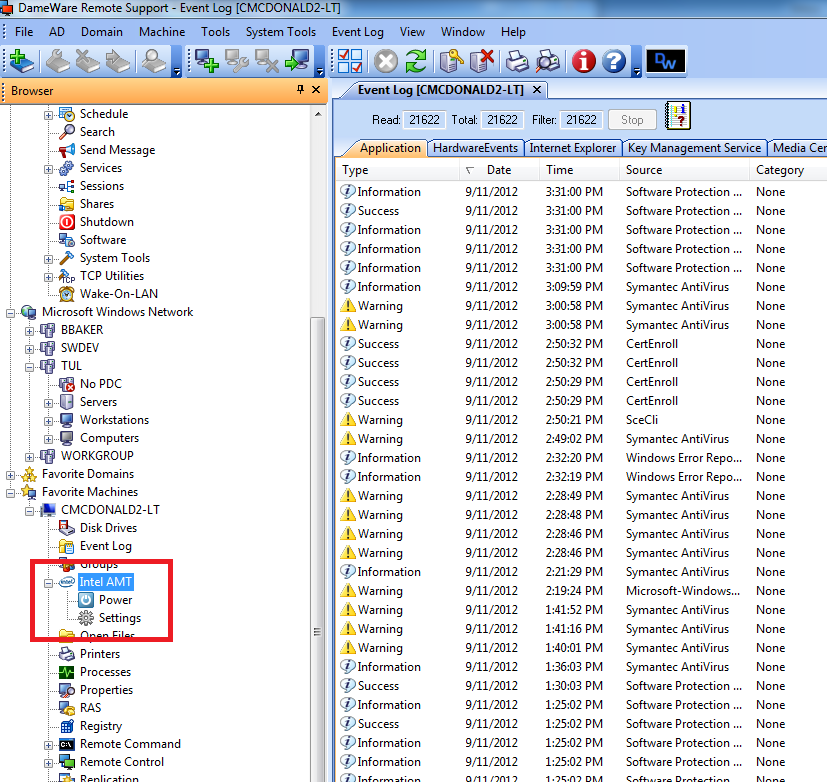Sort by the Time column header
Image resolution: width=827 pixels, height=782 pixels.
click(579, 170)
